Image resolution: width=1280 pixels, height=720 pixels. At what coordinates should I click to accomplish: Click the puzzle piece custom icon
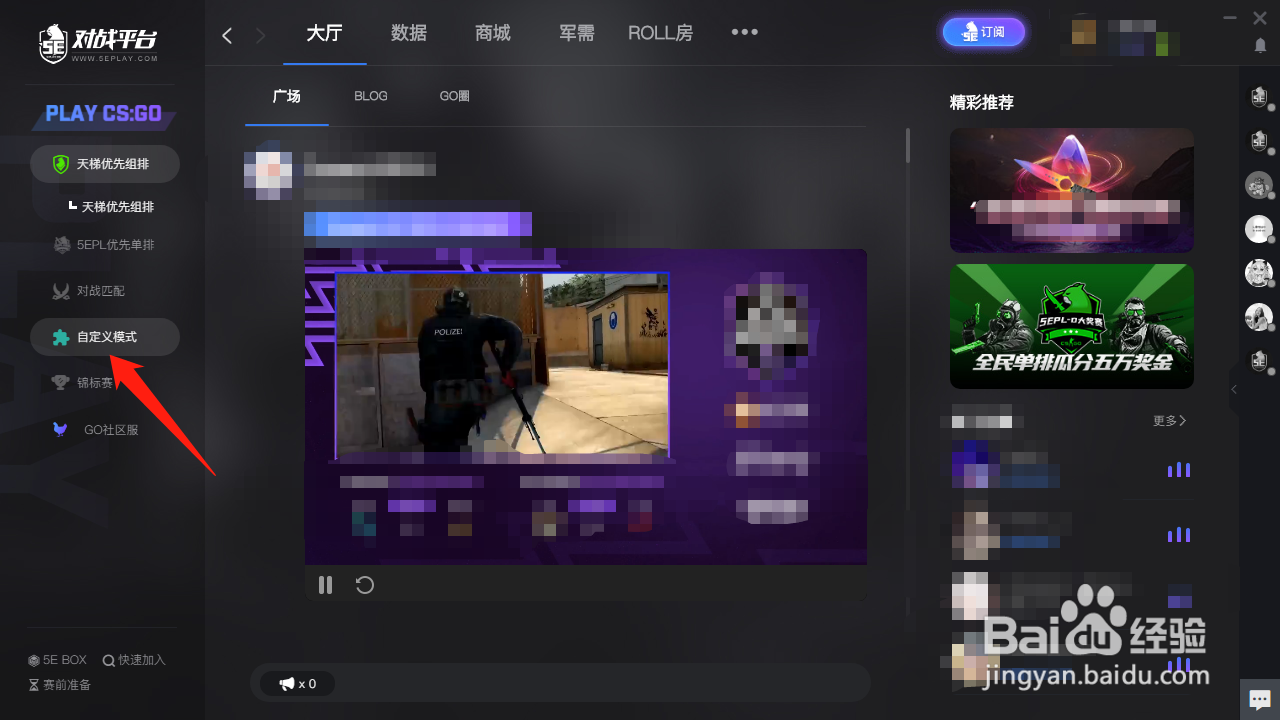[61, 337]
